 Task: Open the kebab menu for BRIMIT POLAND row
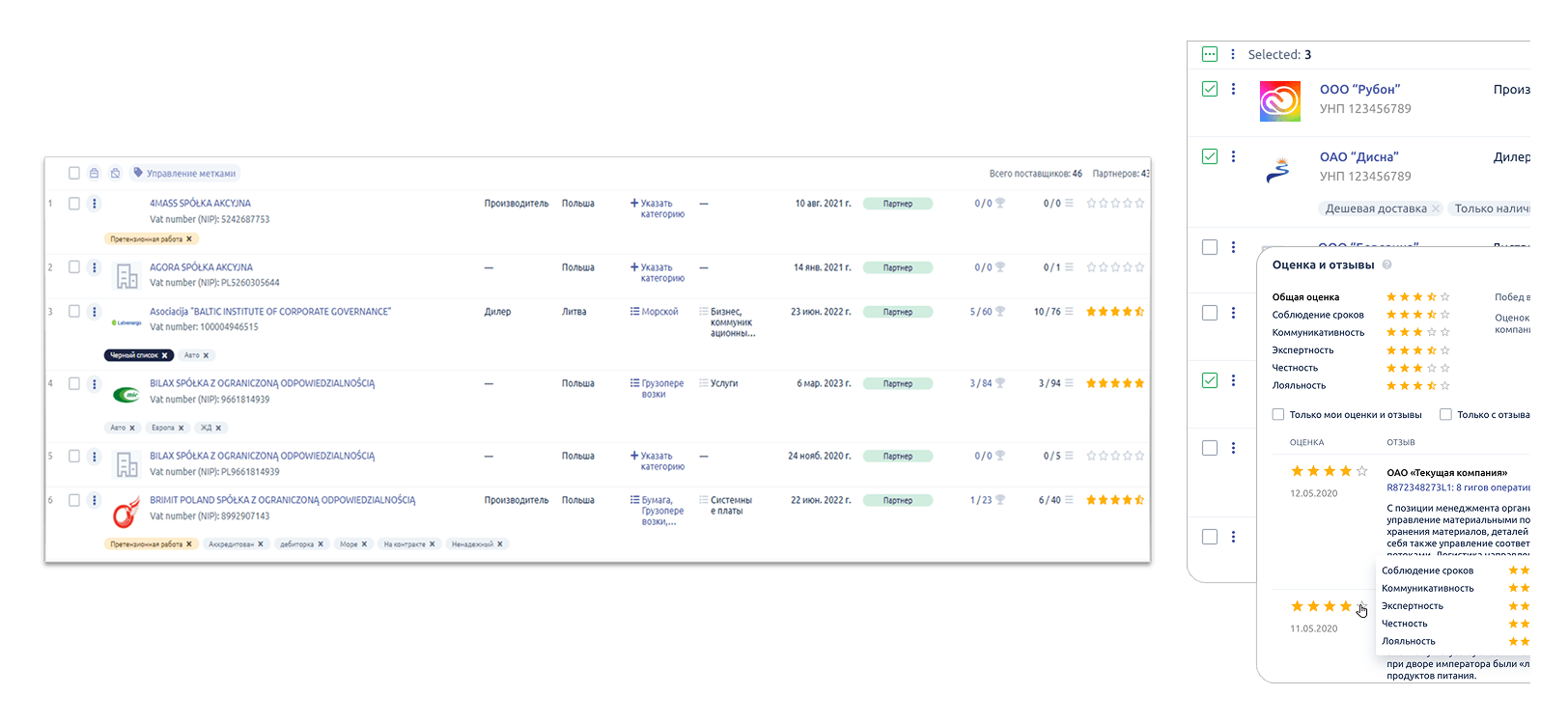[x=94, y=500]
